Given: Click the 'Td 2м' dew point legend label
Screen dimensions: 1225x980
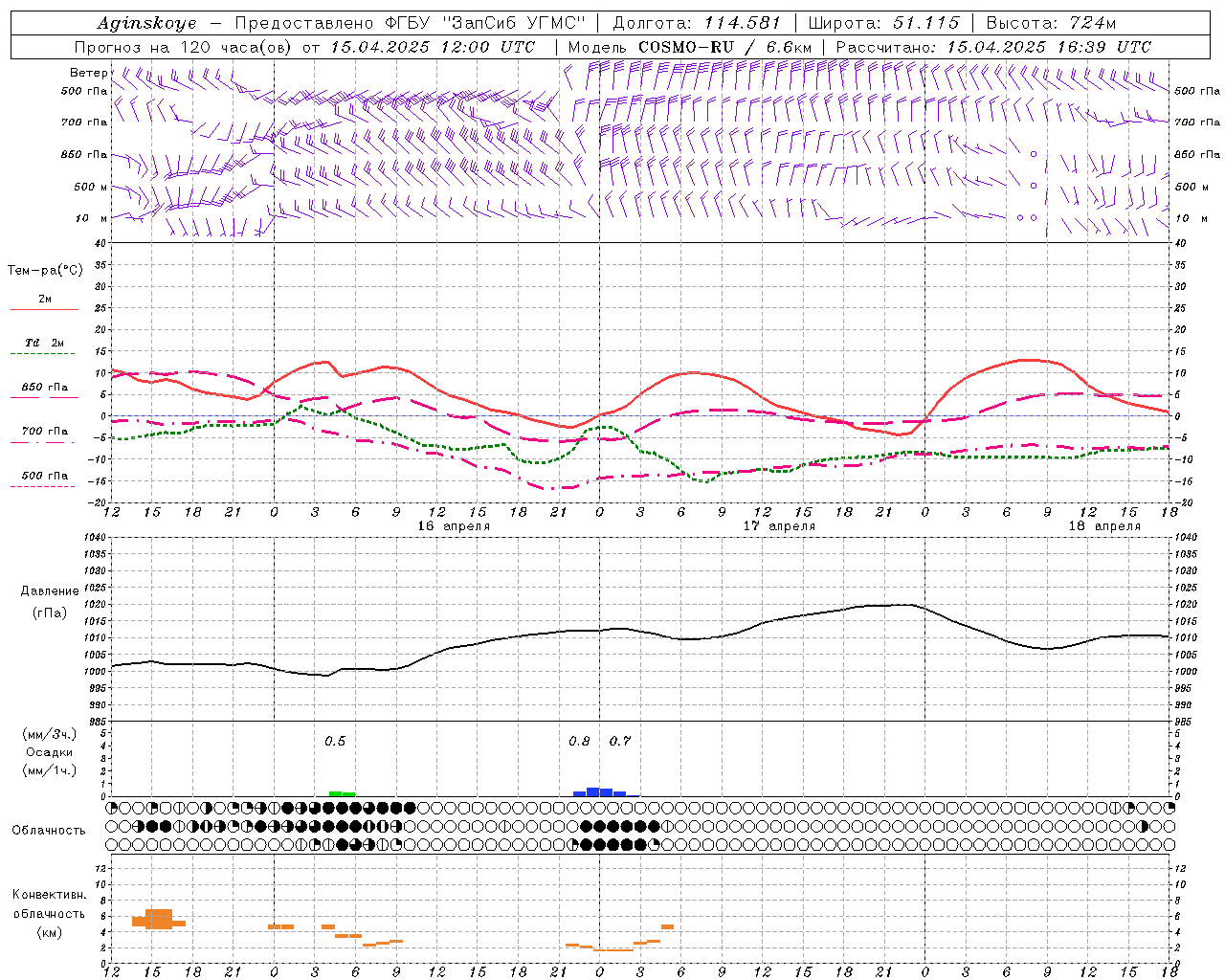Looking at the screenshot, I should point(45,343).
